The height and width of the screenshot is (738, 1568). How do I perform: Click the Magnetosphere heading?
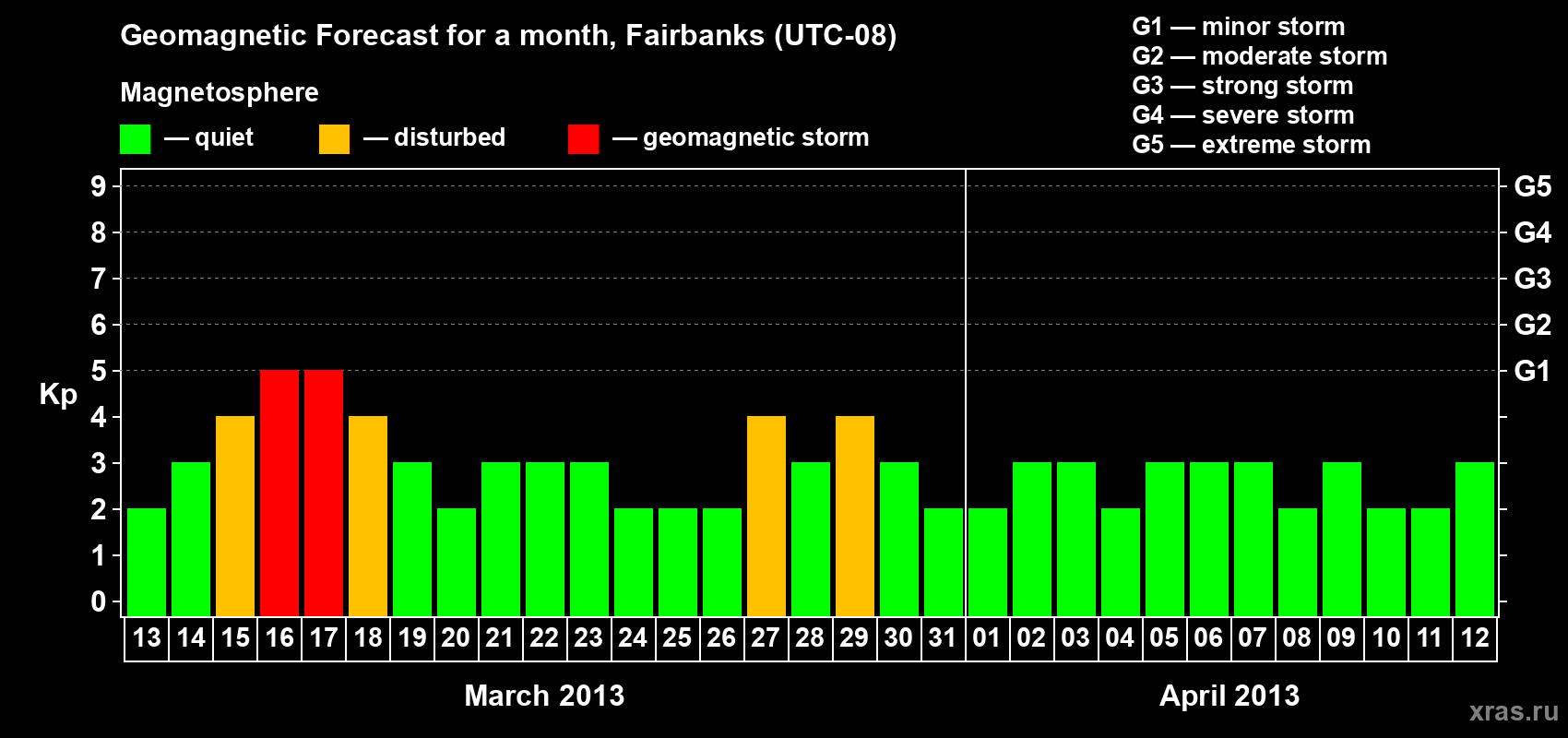point(220,93)
